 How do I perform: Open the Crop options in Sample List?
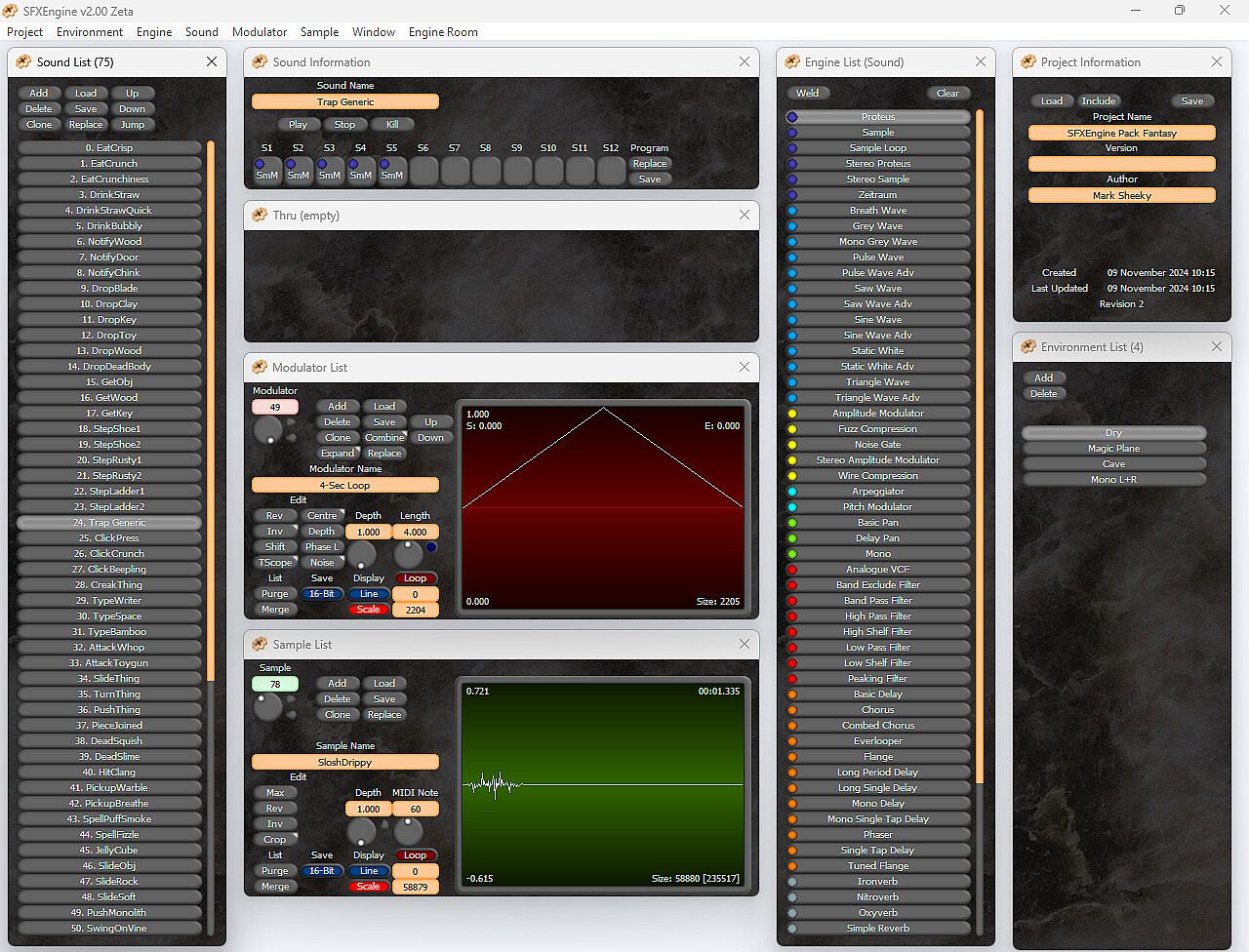coord(275,840)
